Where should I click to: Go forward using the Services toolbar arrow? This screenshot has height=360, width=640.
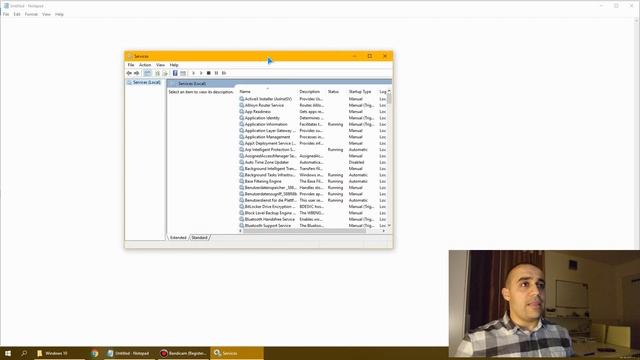click(137, 73)
